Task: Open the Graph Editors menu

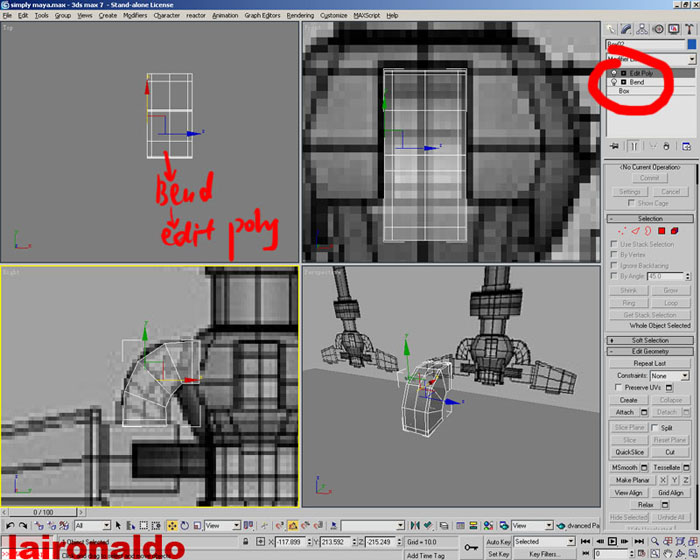Action: click(x=263, y=16)
